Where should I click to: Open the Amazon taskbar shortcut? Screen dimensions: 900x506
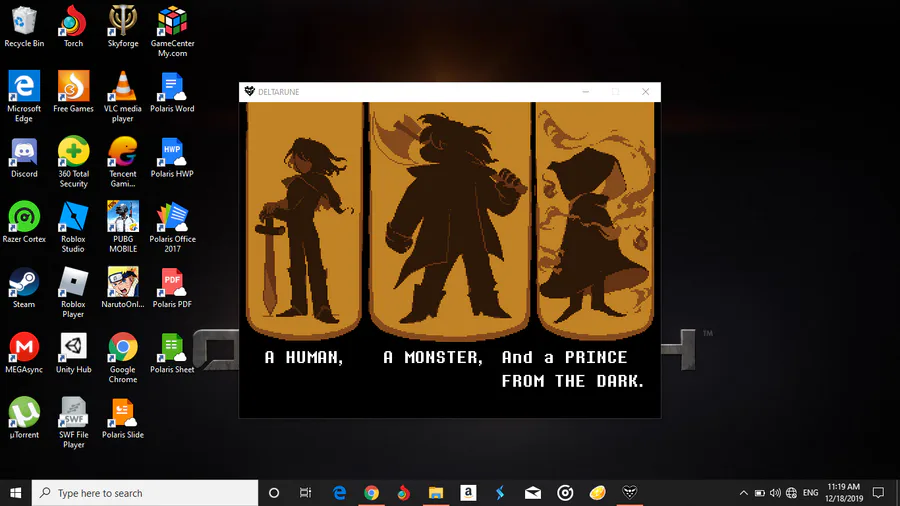click(468, 493)
